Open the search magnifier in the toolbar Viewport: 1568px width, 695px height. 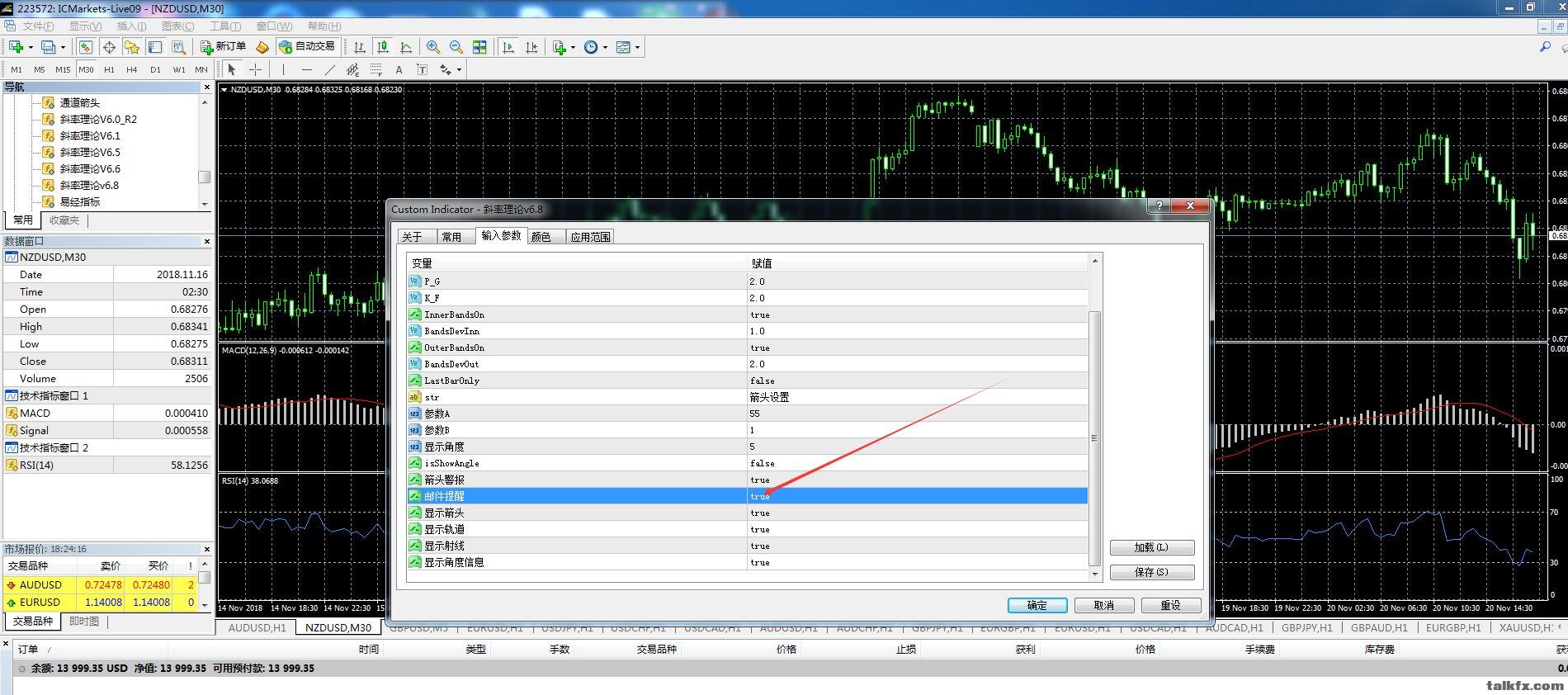tap(1545, 47)
